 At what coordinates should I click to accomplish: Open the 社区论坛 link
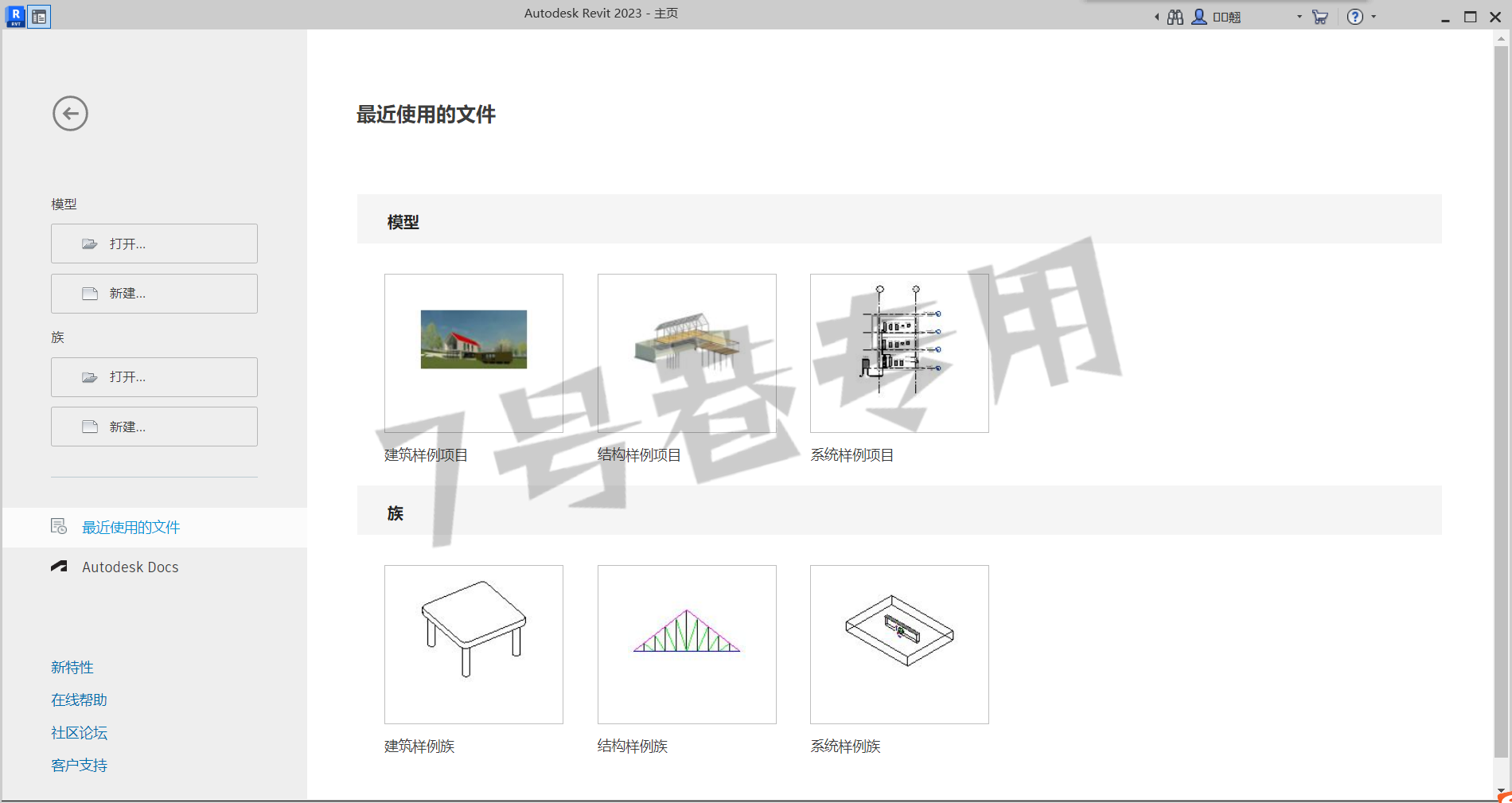[x=79, y=732]
